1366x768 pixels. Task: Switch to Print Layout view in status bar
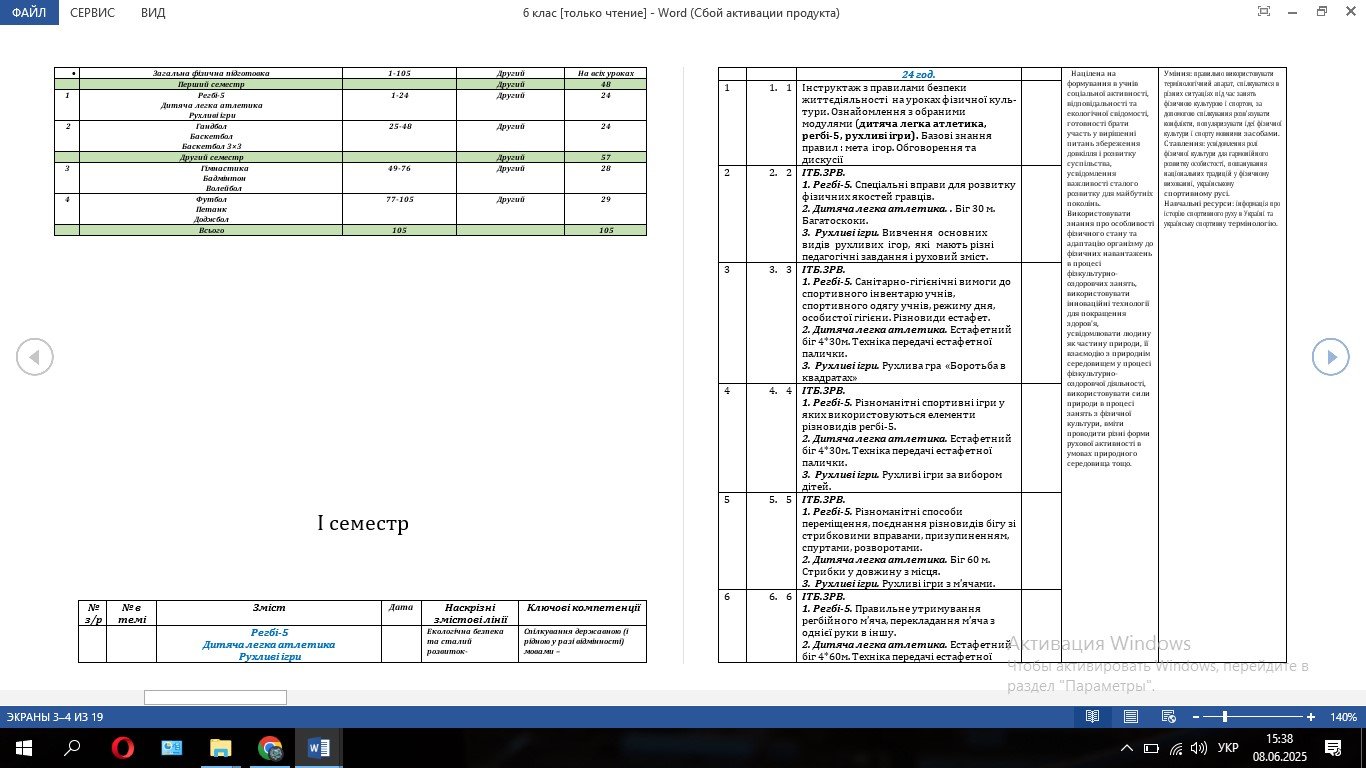(x=1130, y=717)
